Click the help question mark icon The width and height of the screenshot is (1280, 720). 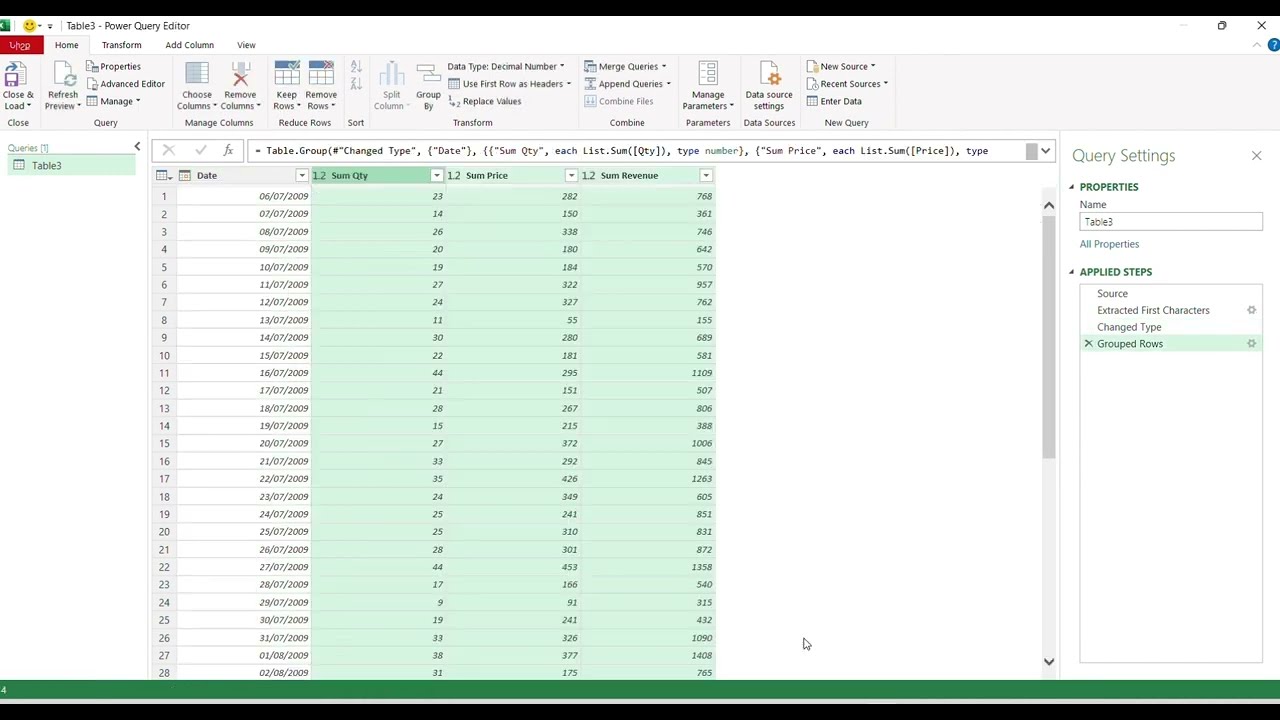[1273, 45]
